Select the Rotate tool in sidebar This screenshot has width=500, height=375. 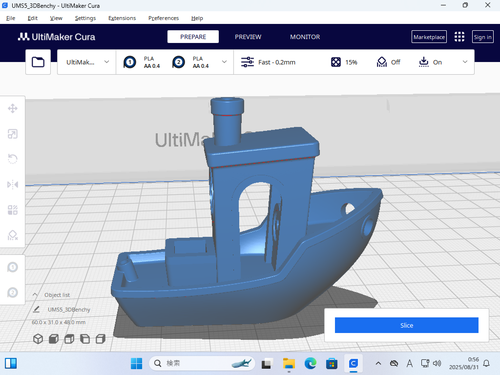[13, 159]
